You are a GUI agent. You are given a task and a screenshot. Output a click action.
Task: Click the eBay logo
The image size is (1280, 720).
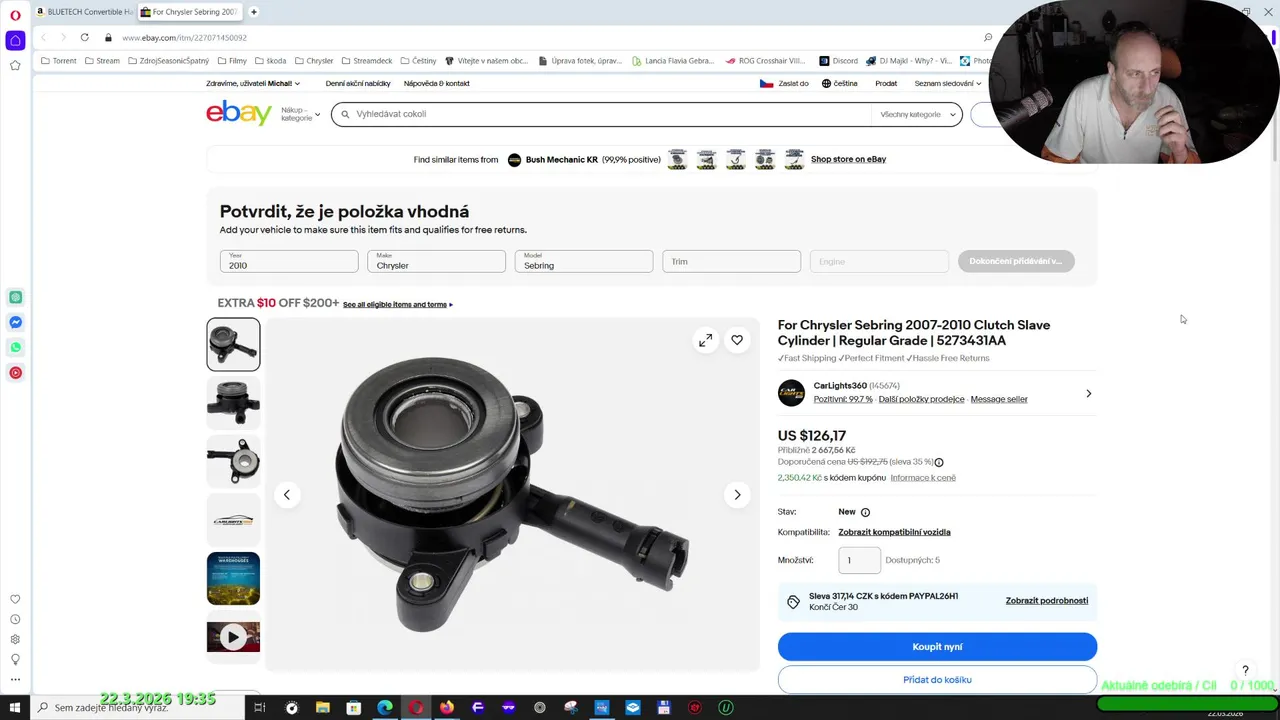click(x=238, y=113)
